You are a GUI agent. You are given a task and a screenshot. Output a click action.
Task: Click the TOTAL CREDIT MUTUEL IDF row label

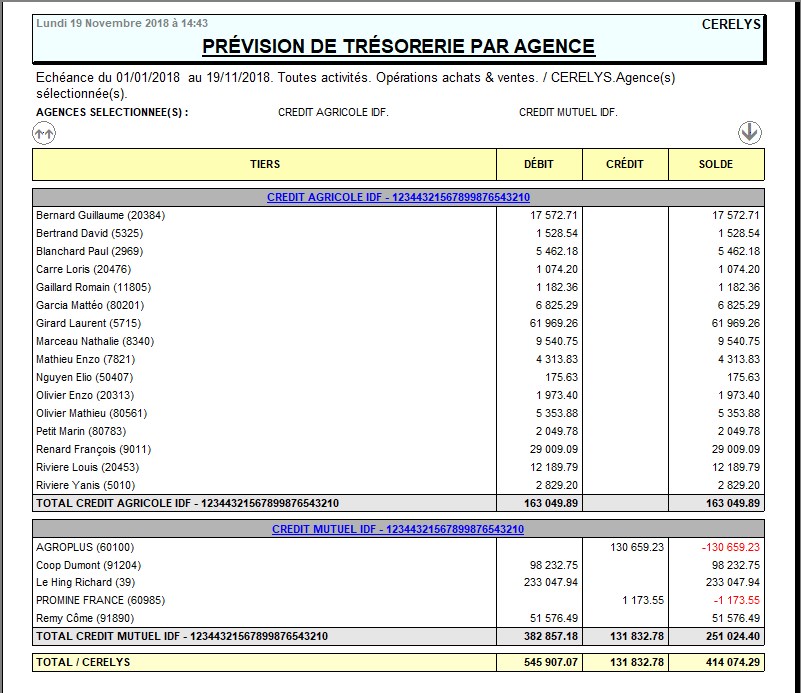click(x=181, y=636)
